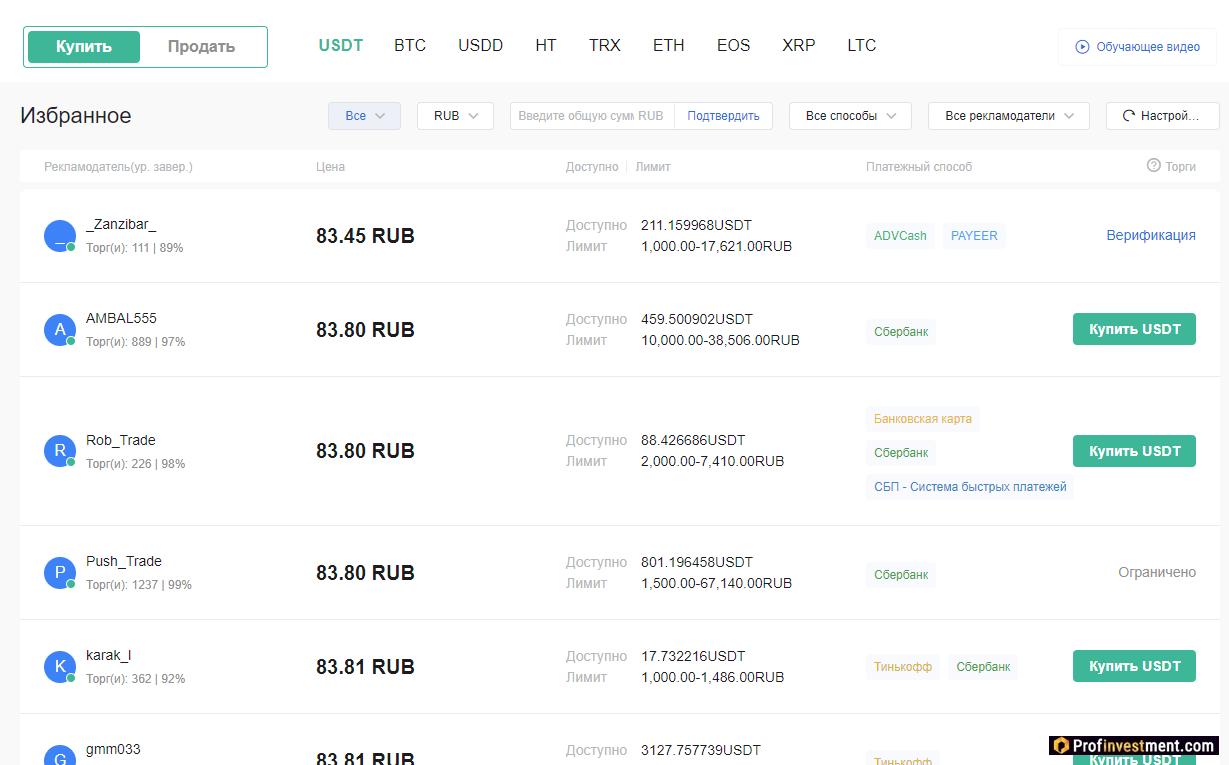Click Сбербанк tag in Push_Trade row
The width and height of the screenshot is (1229, 765).
(901, 575)
